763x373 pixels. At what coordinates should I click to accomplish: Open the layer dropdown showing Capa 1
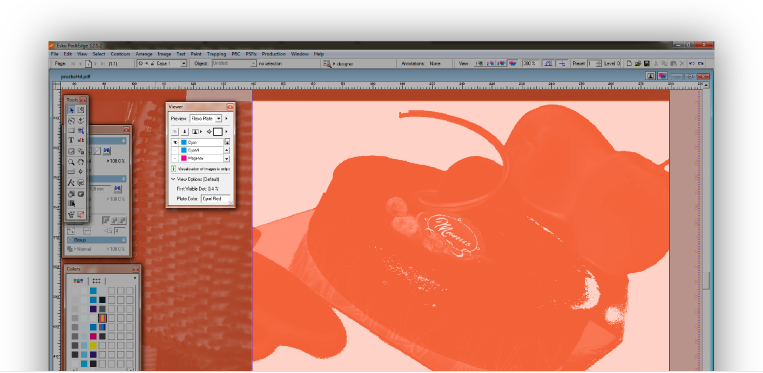pyautogui.click(x=162, y=64)
